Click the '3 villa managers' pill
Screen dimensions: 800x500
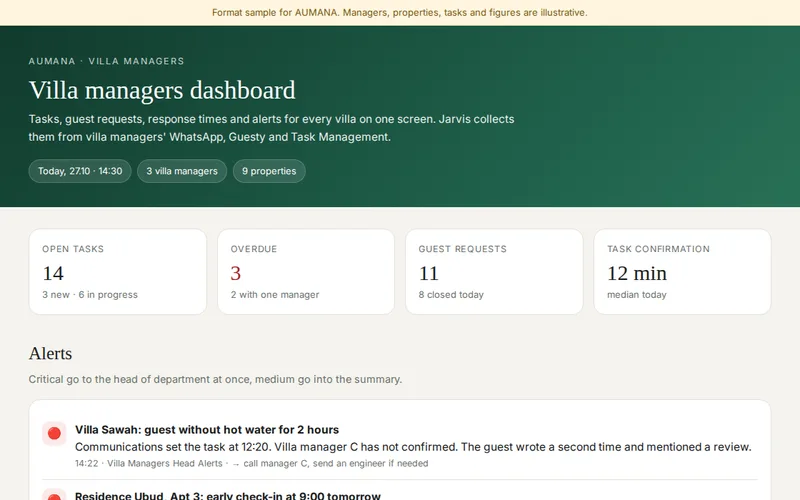(182, 171)
